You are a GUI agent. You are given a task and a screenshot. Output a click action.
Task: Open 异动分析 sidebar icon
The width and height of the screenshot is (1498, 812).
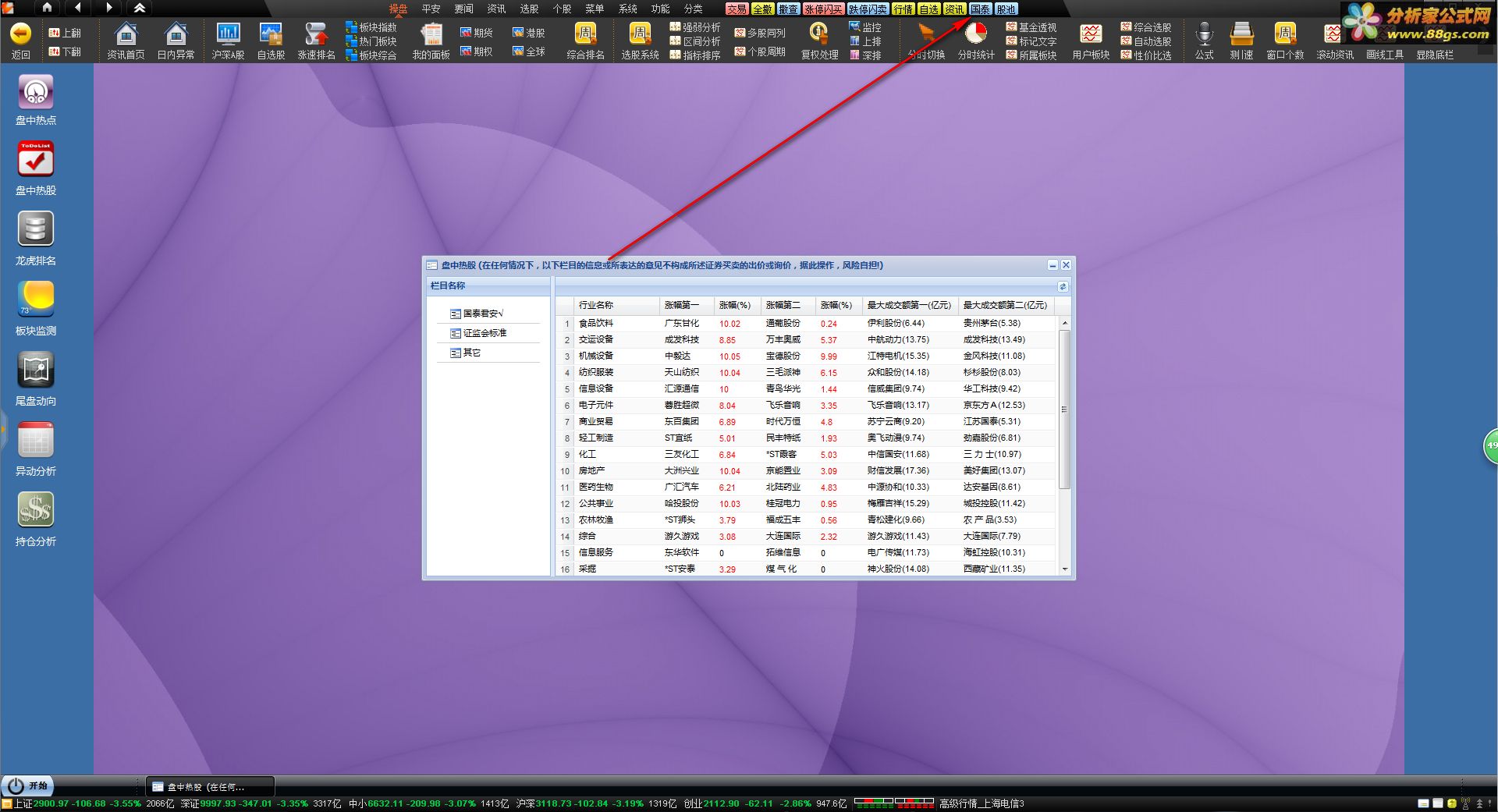click(36, 440)
